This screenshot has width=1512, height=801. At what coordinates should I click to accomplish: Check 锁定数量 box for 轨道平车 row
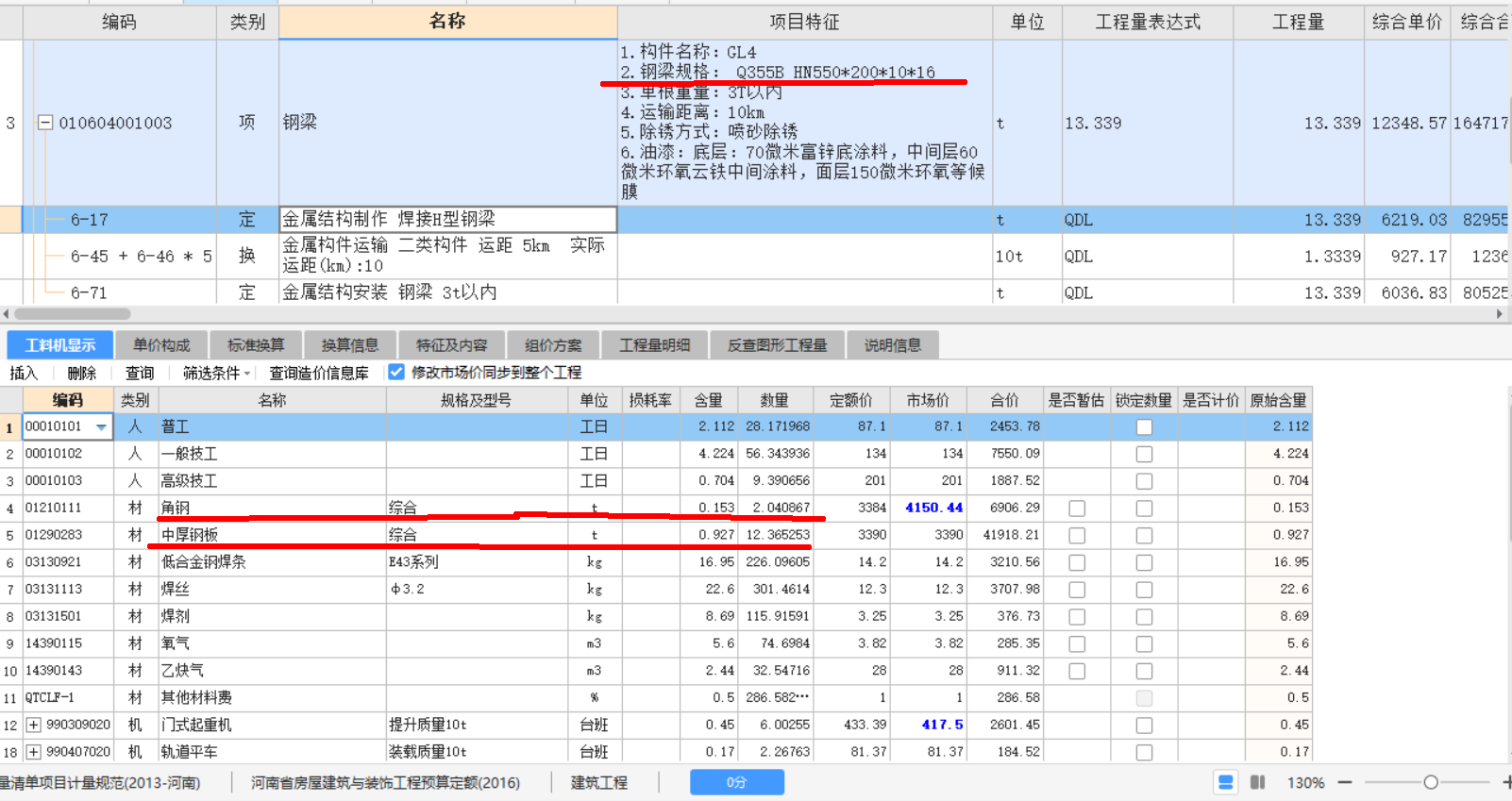pos(1144,753)
